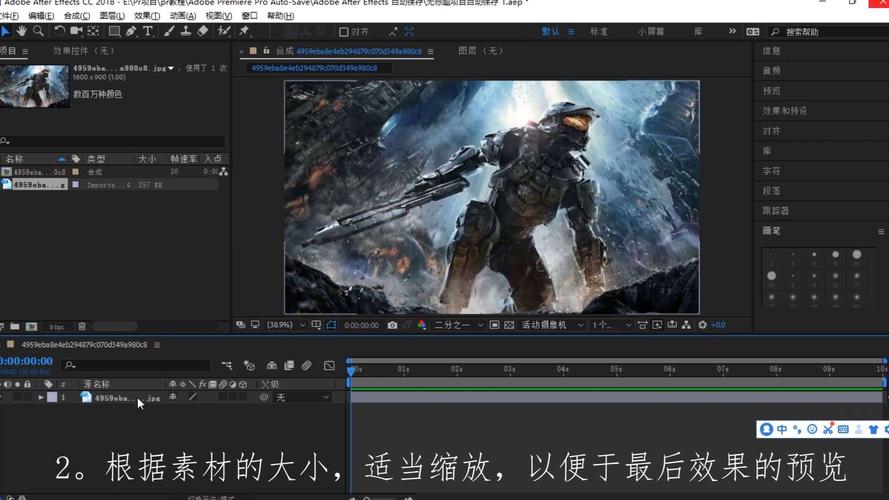Open the composition mini-flowchart in timeline
The width and height of the screenshot is (889, 500).
click(227, 366)
